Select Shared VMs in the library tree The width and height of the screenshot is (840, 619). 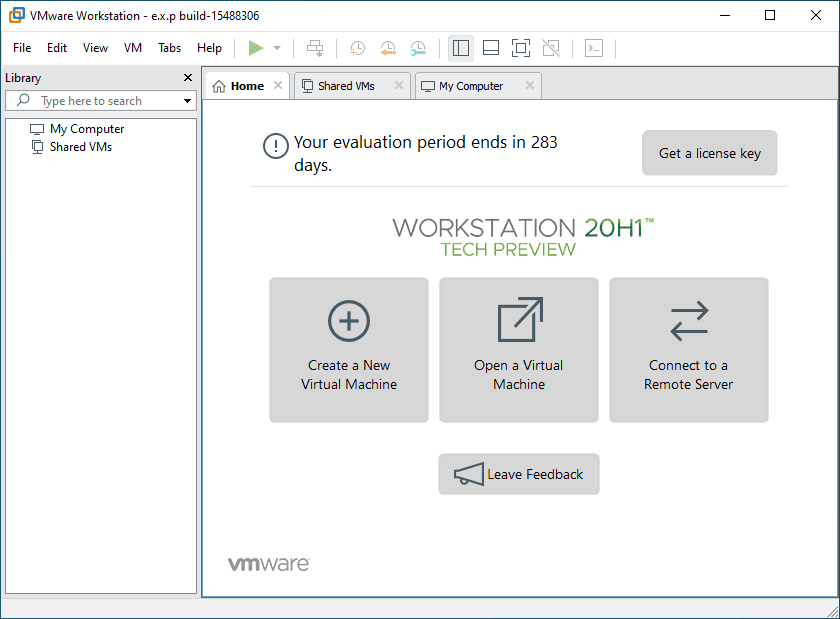80,147
